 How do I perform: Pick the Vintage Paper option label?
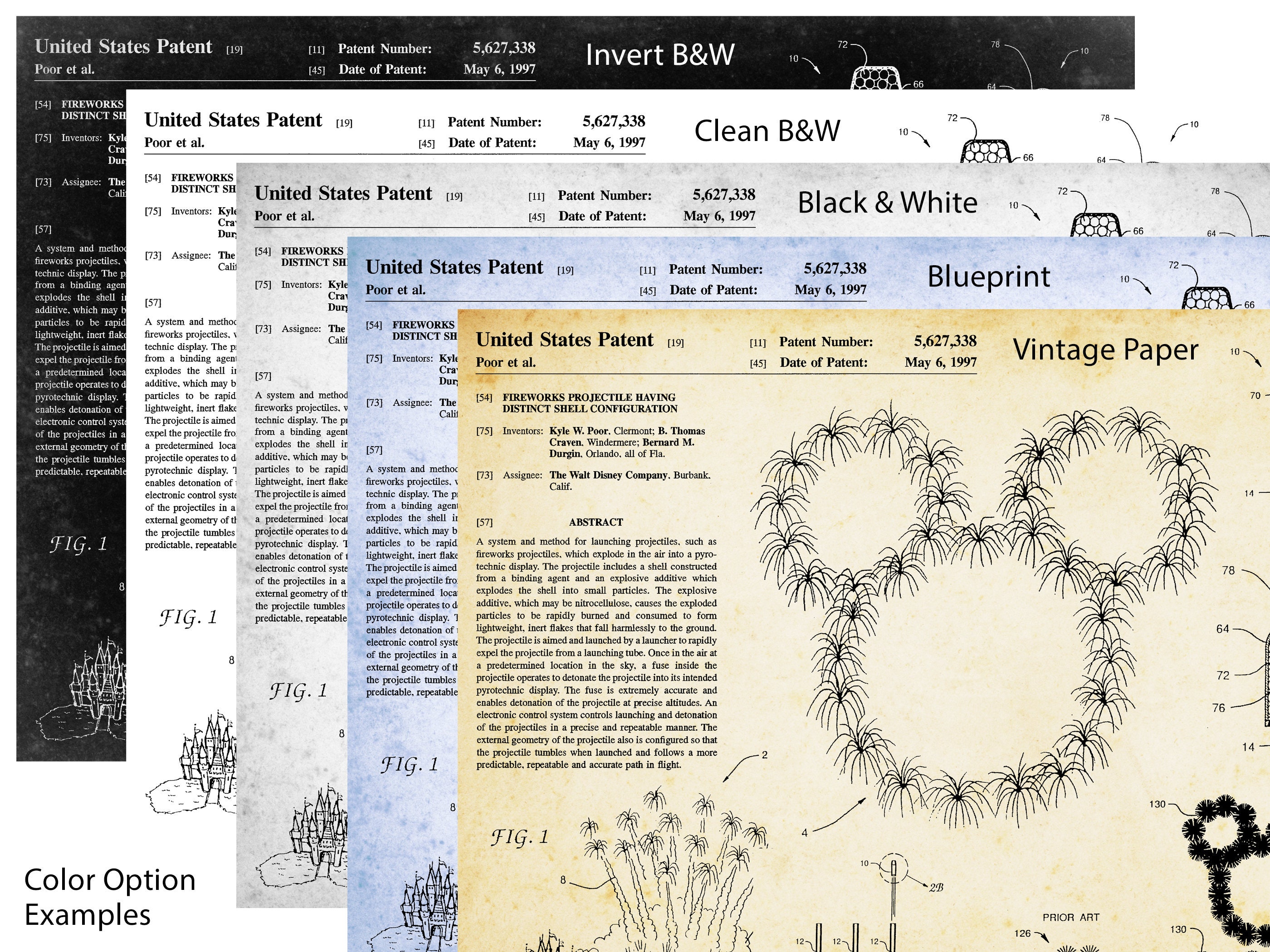1105,350
